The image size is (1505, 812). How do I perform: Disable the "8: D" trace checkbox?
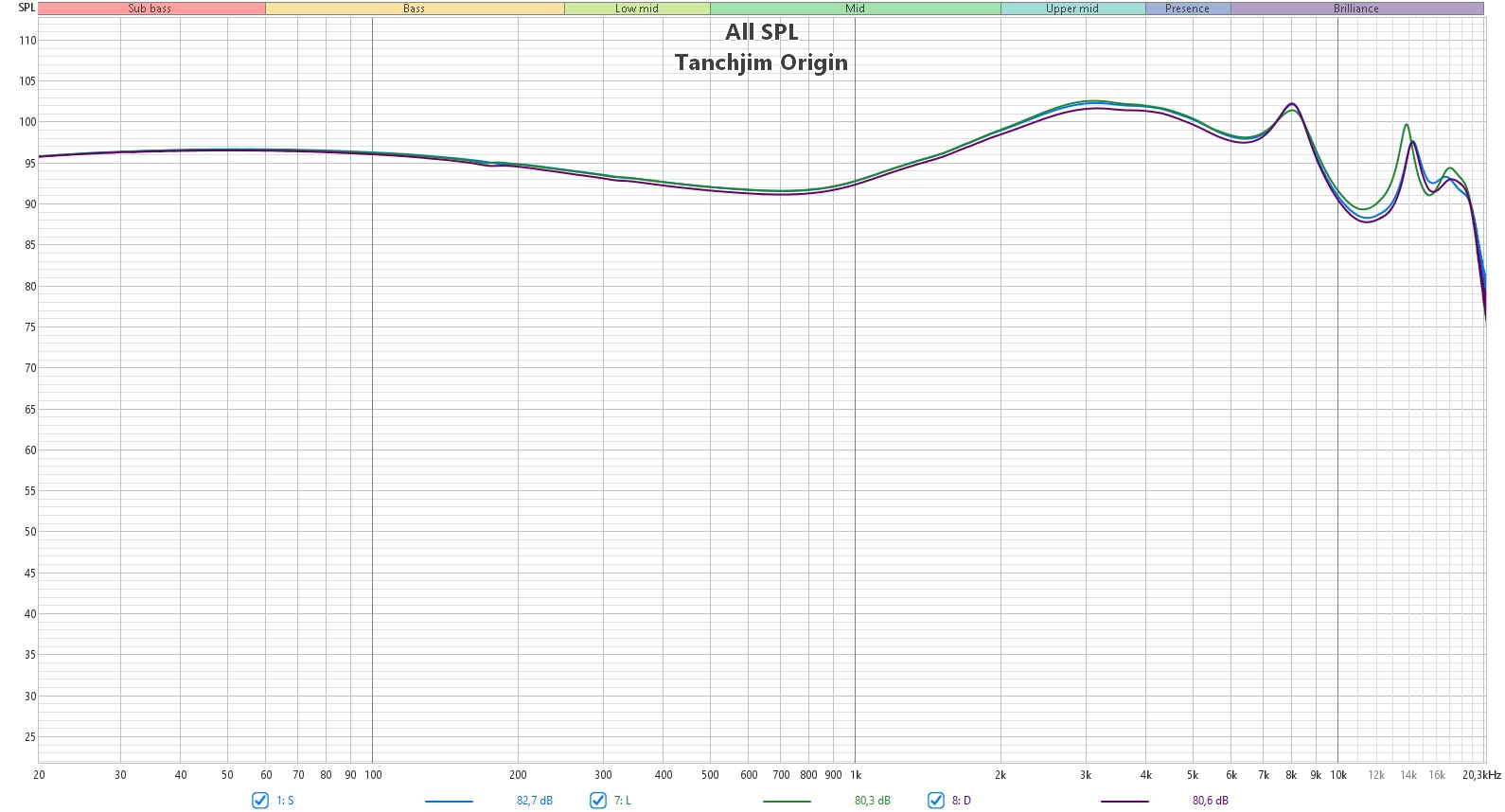point(936,801)
